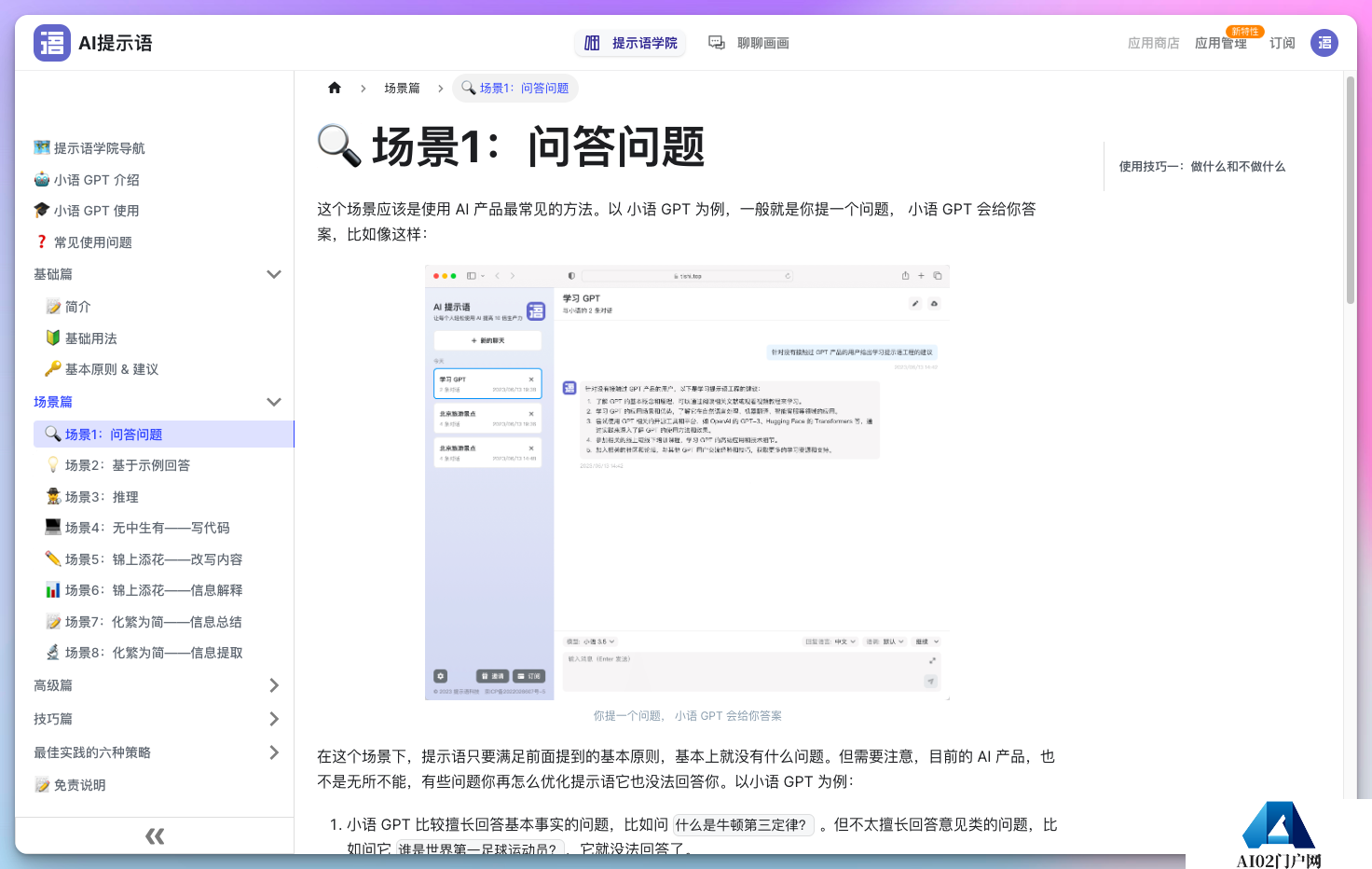Click the 高级篇 section label
Viewport: 1372px width, 869px height.
53,685
